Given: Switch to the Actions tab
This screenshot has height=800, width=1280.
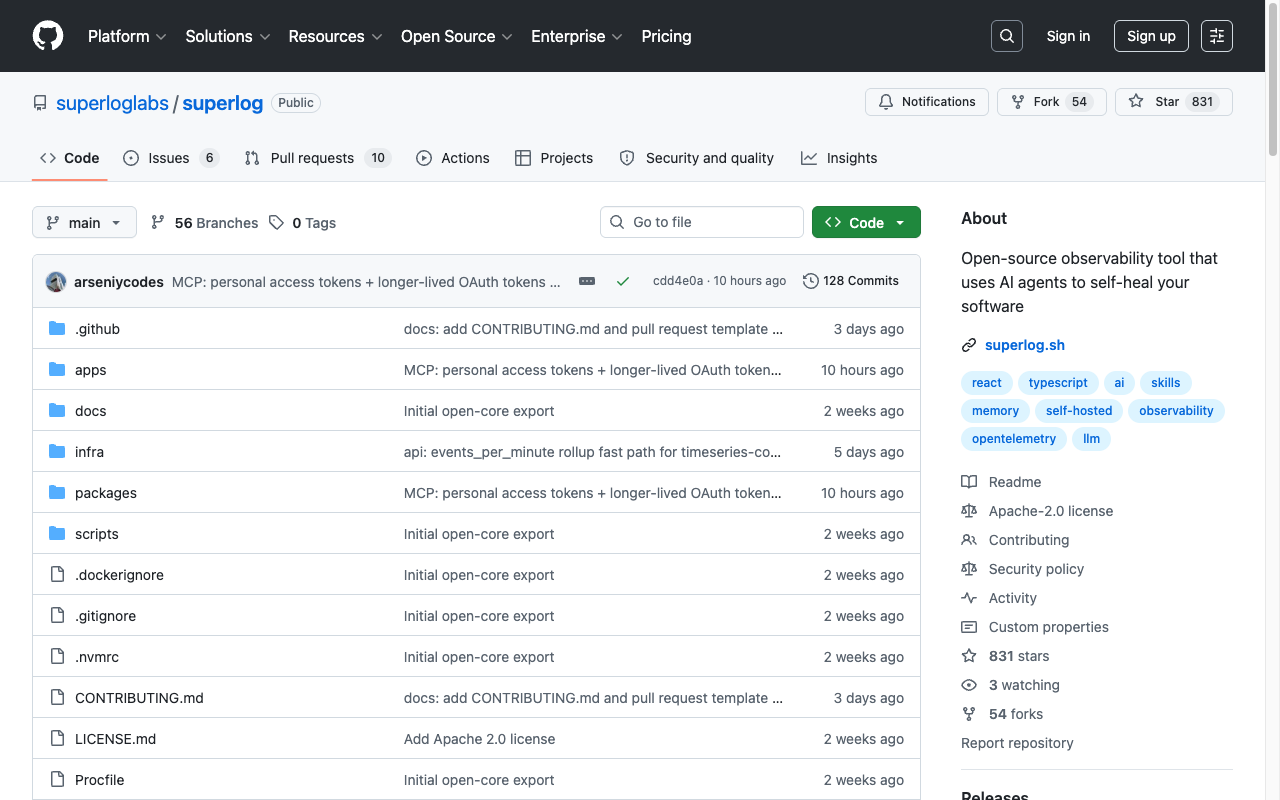Looking at the screenshot, I should (453, 158).
